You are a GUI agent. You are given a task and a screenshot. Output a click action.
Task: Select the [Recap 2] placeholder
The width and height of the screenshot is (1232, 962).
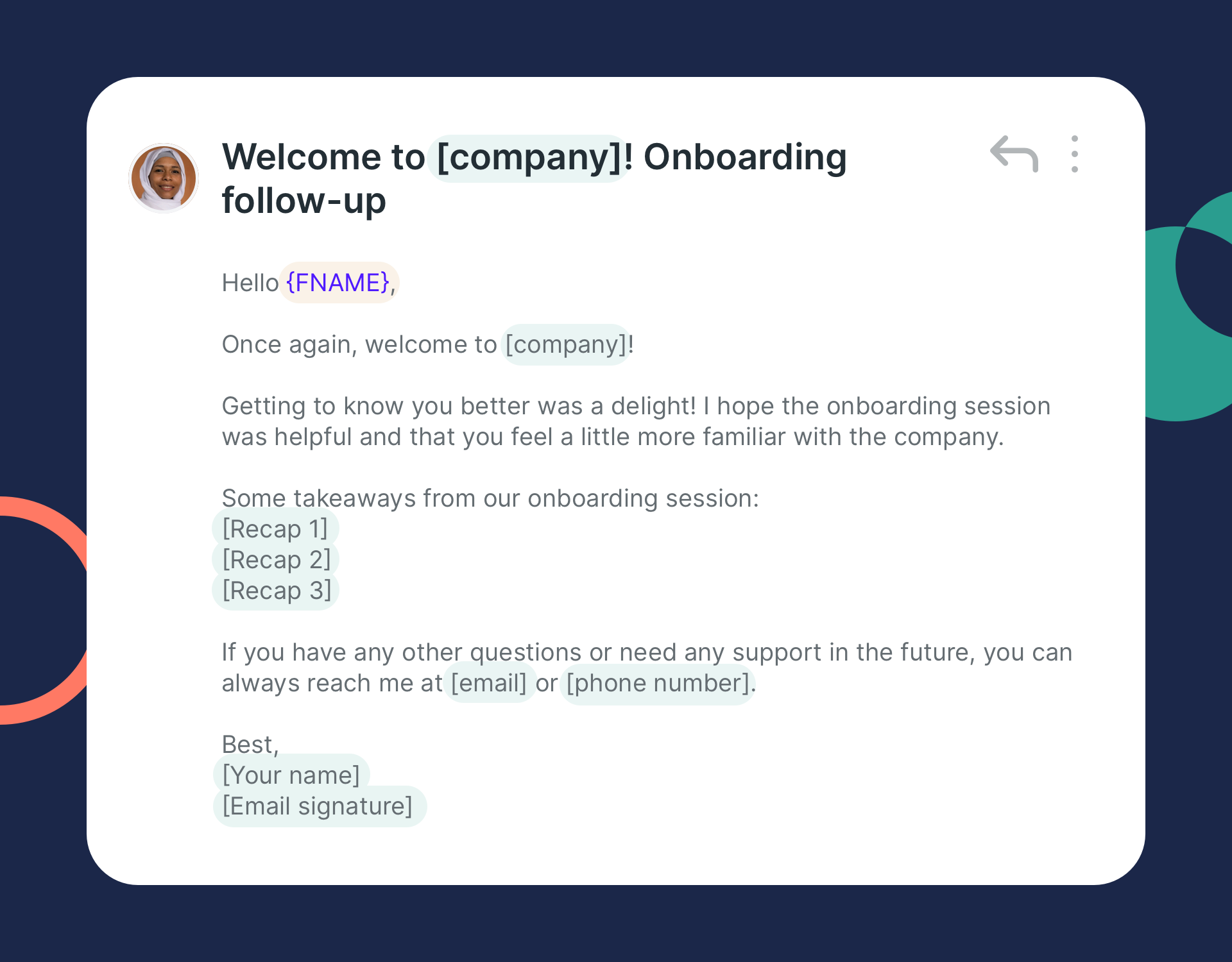(x=276, y=560)
